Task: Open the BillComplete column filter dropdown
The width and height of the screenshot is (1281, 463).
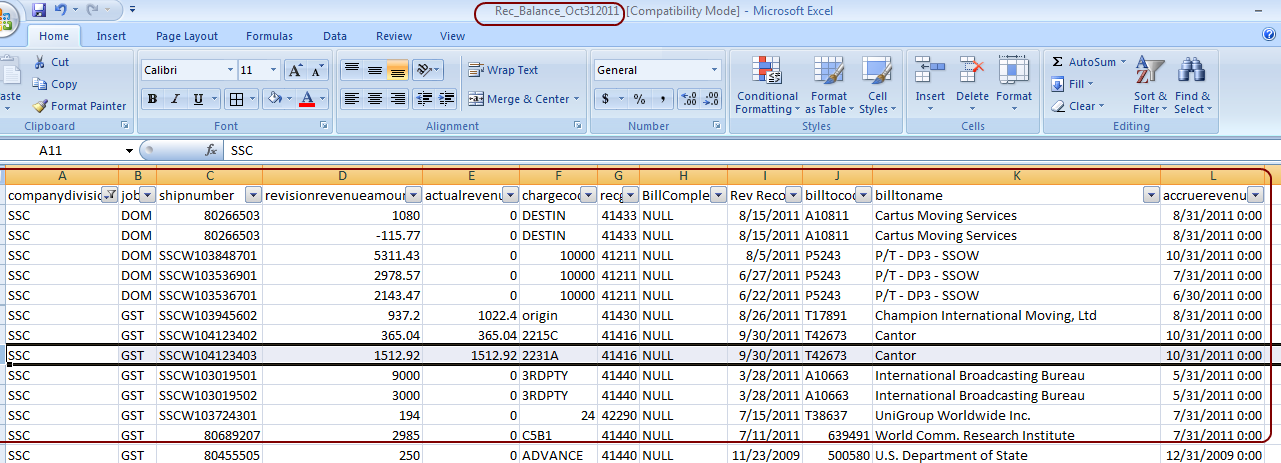Action: pos(717,195)
